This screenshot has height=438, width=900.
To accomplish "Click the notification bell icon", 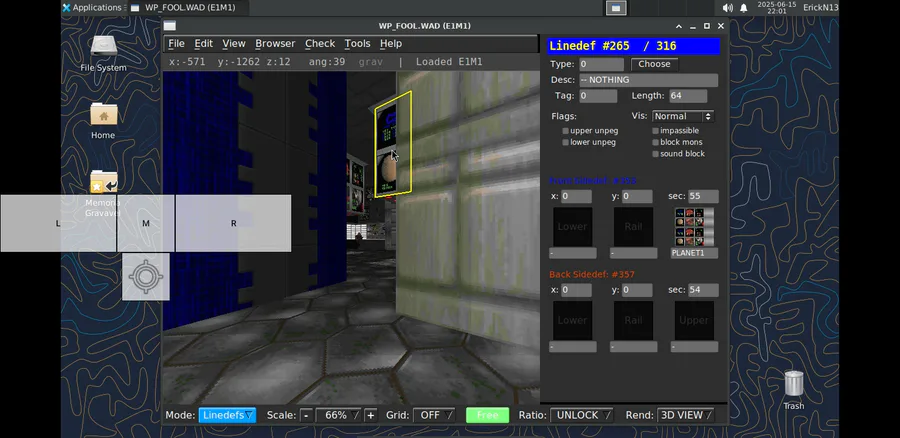I will click(744, 7).
